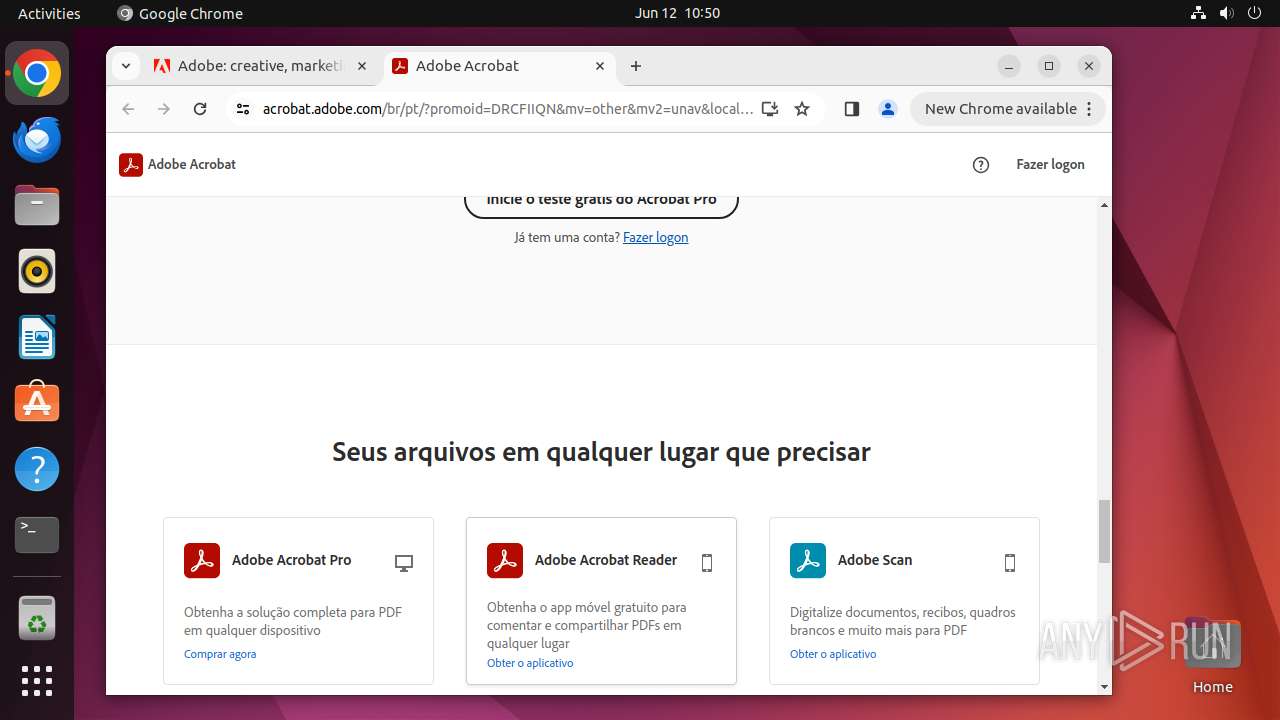
Task: Open the Google Chrome app menu
Action: coord(180,13)
